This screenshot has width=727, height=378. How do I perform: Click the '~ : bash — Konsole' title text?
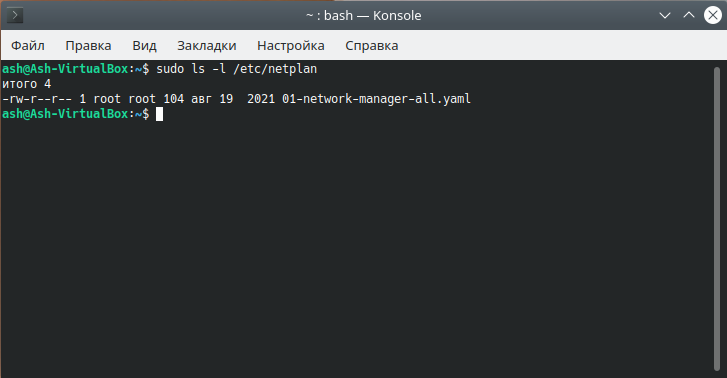point(364,15)
